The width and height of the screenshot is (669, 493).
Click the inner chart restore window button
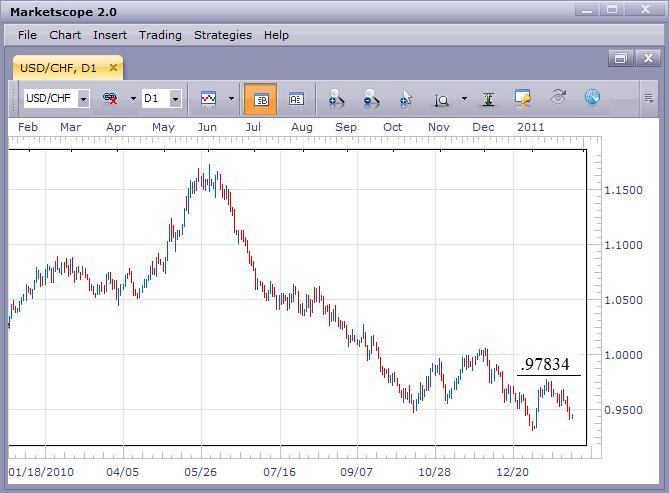tap(621, 58)
